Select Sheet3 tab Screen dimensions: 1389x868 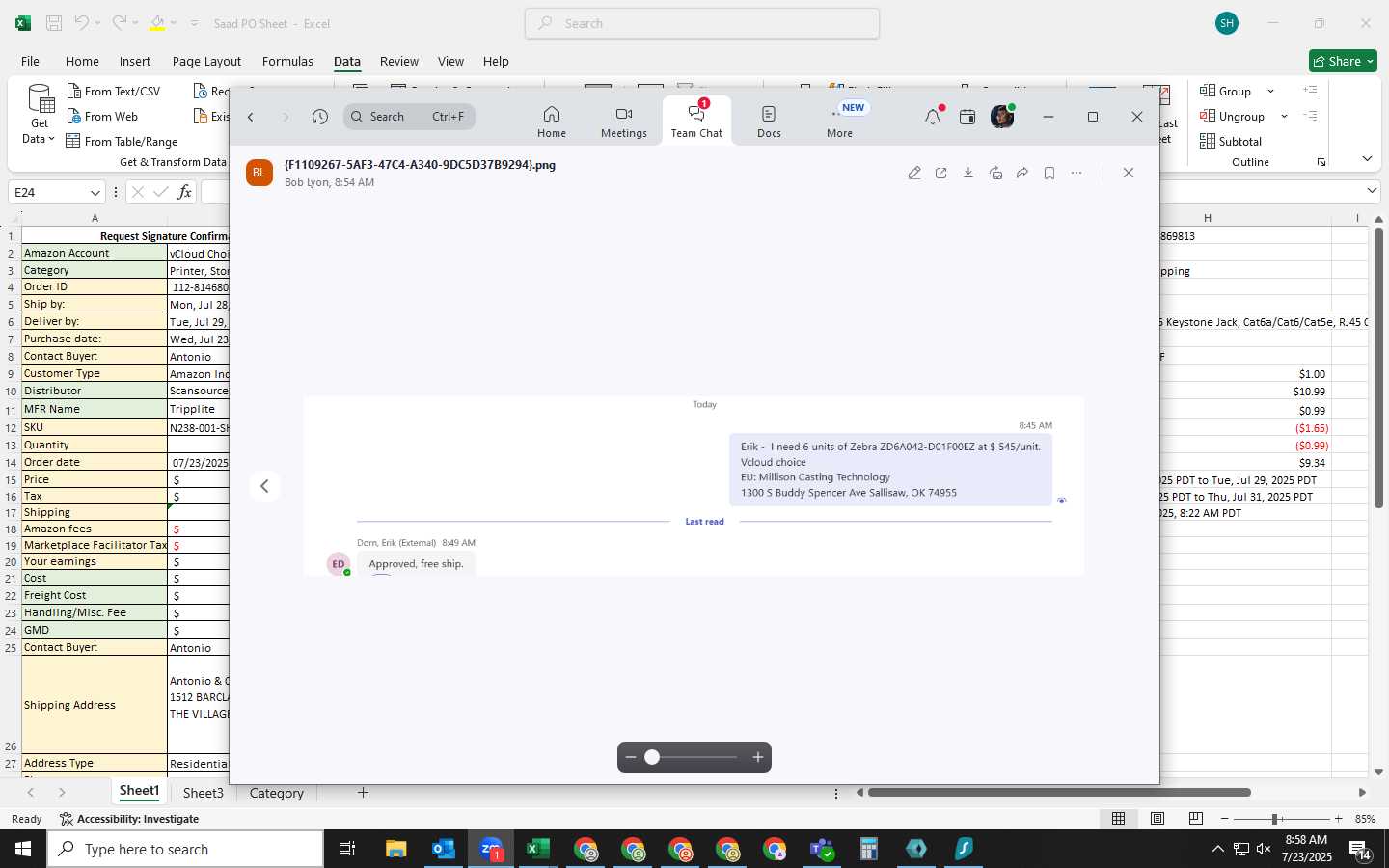(203, 793)
